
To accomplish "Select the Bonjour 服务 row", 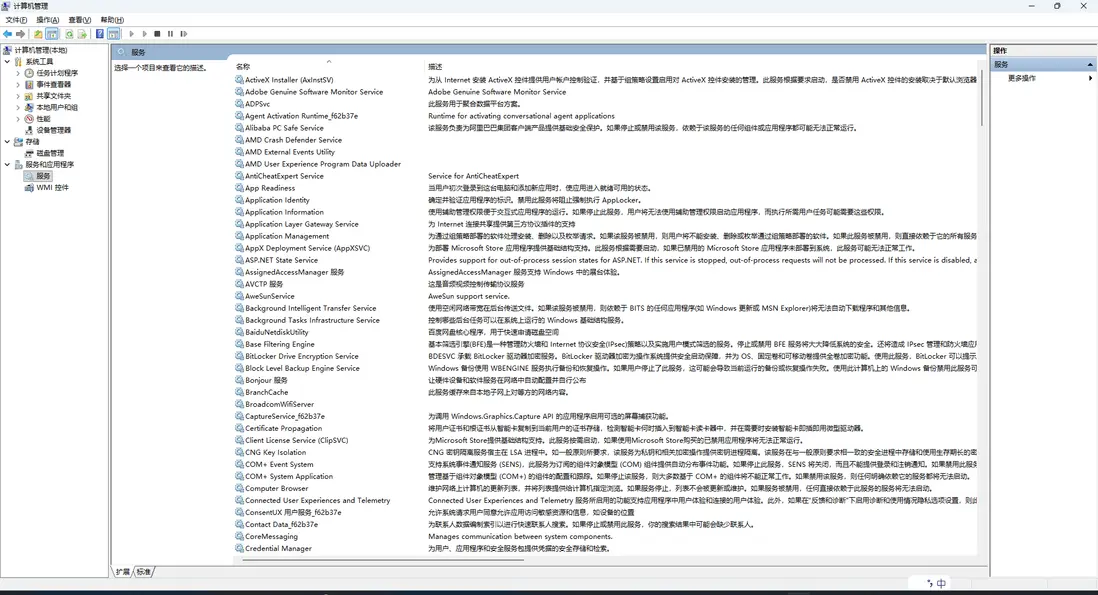I will point(606,380).
